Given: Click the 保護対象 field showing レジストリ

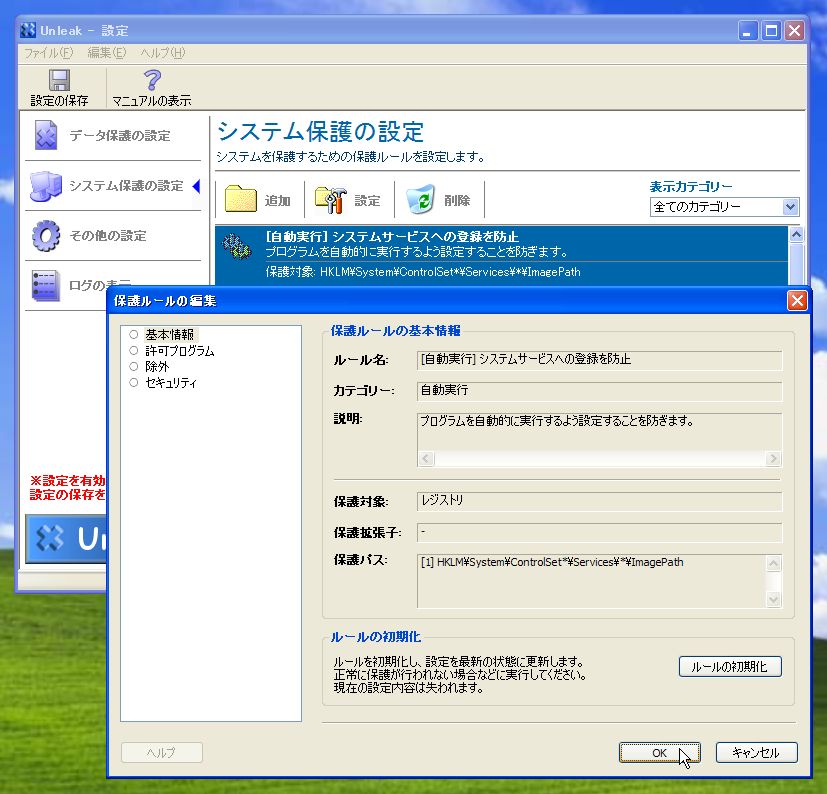Looking at the screenshot, I should pyautogui.click(x=599, y=501).
